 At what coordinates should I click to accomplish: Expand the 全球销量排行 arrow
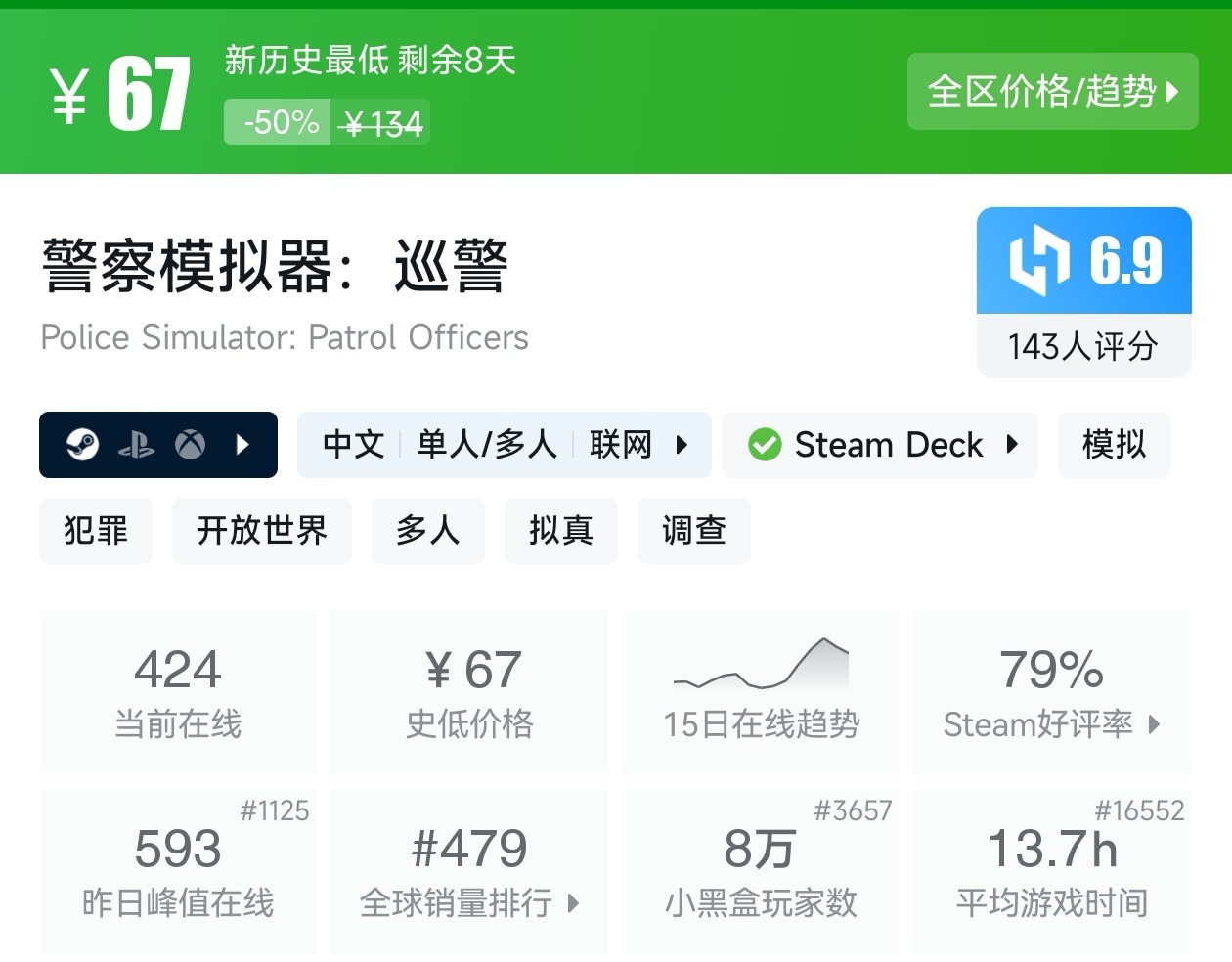click(573, 903)
